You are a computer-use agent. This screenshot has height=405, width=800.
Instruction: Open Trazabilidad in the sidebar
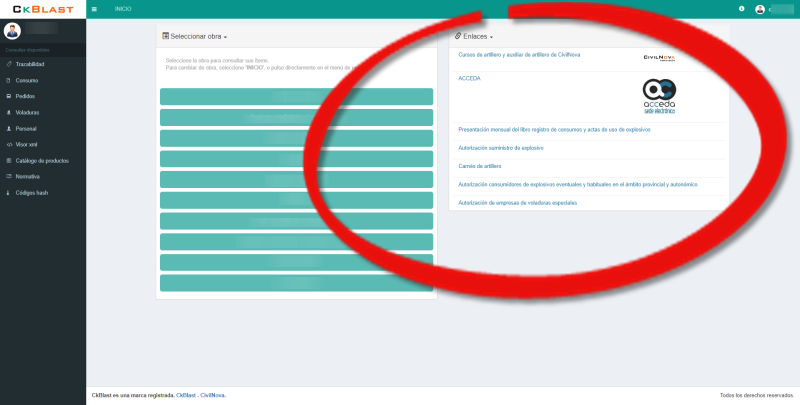pos(30,64)
